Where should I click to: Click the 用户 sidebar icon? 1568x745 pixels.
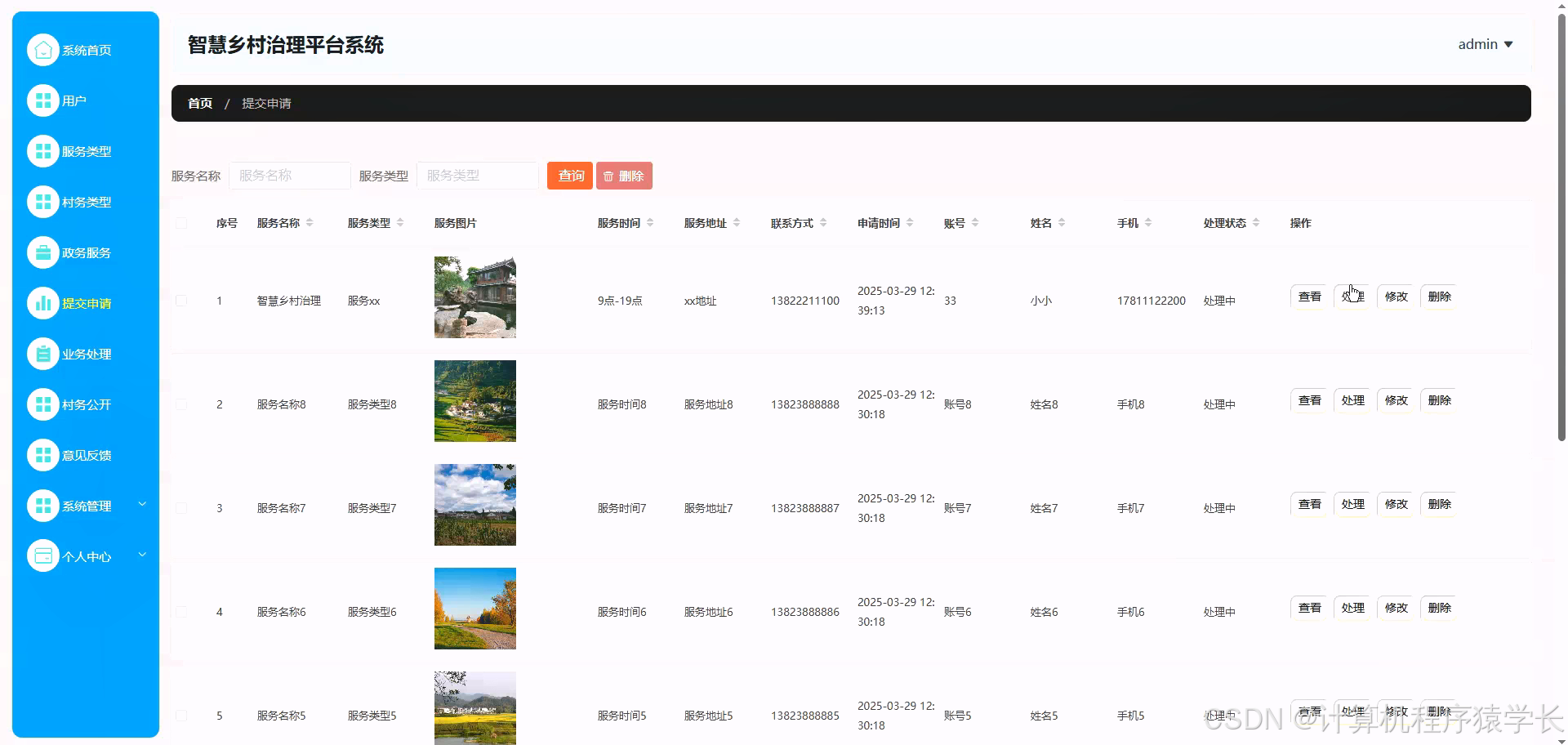[x=43, y=100]
